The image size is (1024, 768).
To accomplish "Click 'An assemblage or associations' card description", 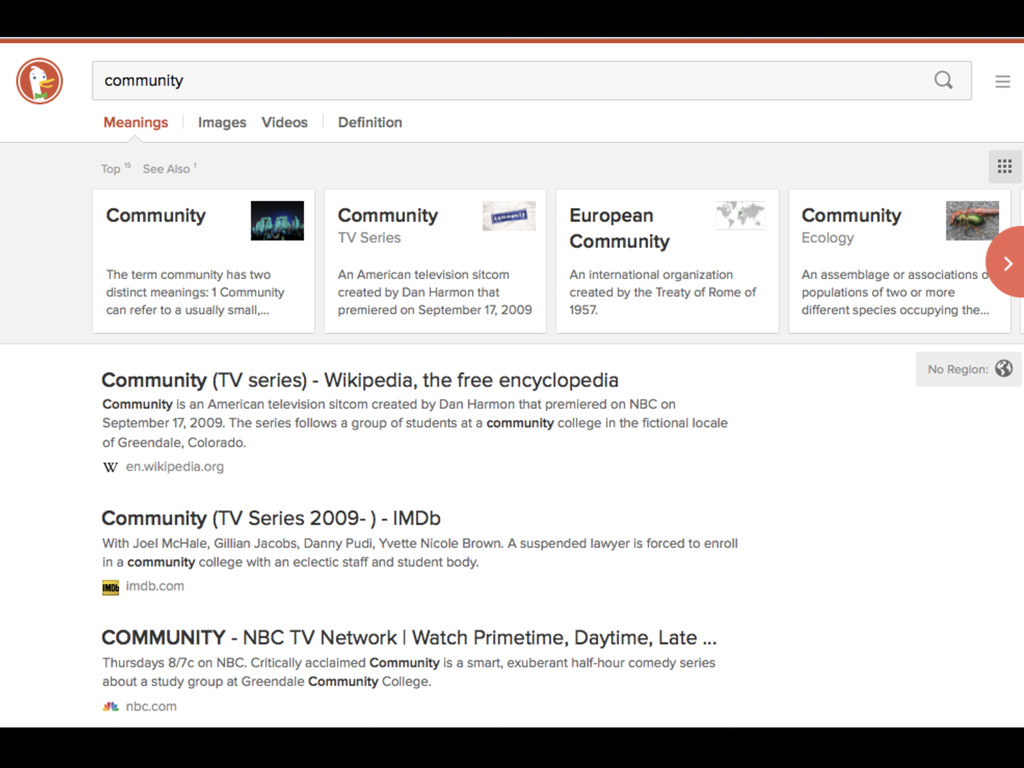I will pos(895,293).
